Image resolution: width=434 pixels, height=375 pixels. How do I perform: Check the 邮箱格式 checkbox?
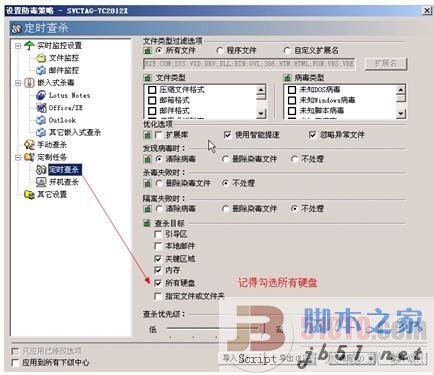(152, 100)
